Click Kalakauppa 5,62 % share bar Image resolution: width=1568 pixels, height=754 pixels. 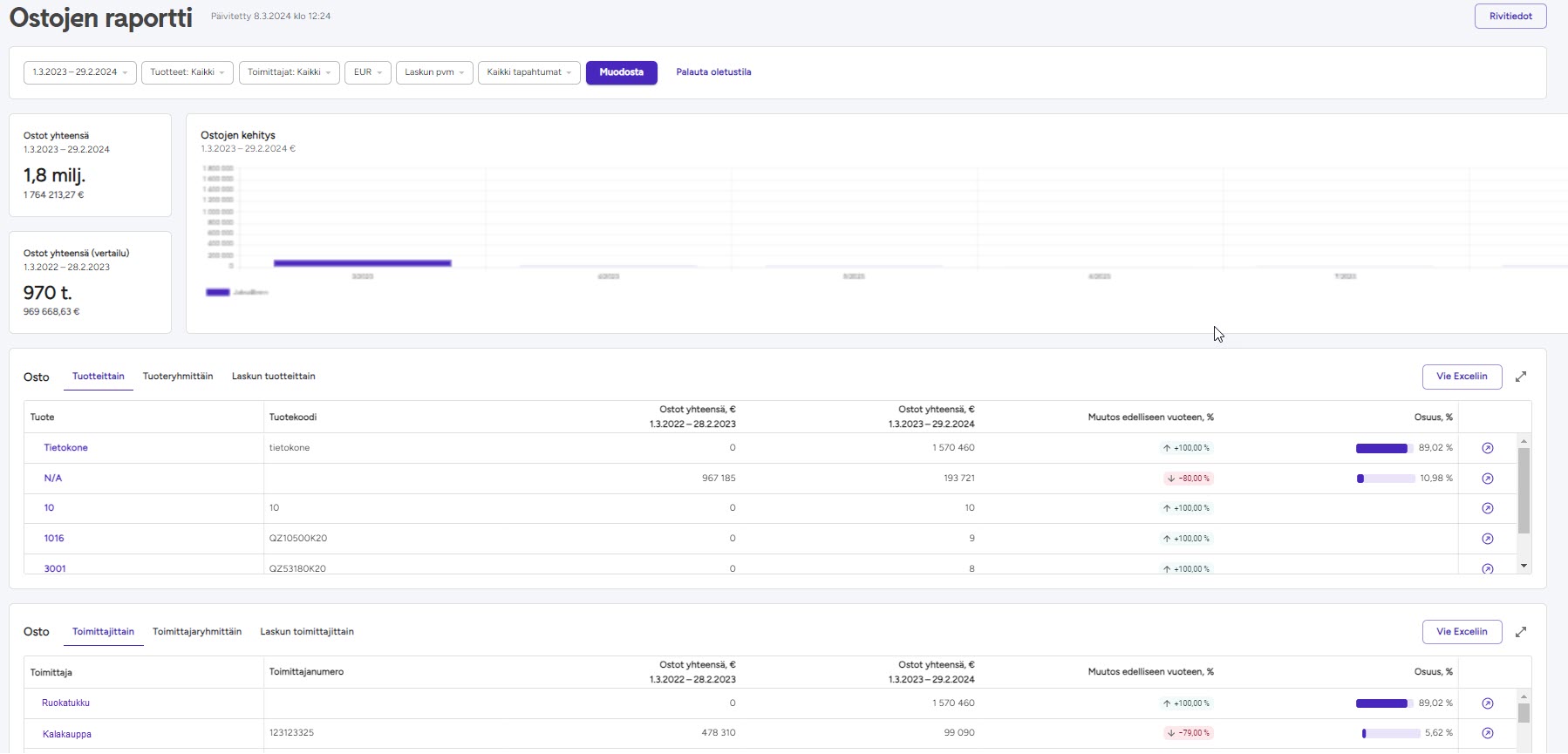(1391, 734)
